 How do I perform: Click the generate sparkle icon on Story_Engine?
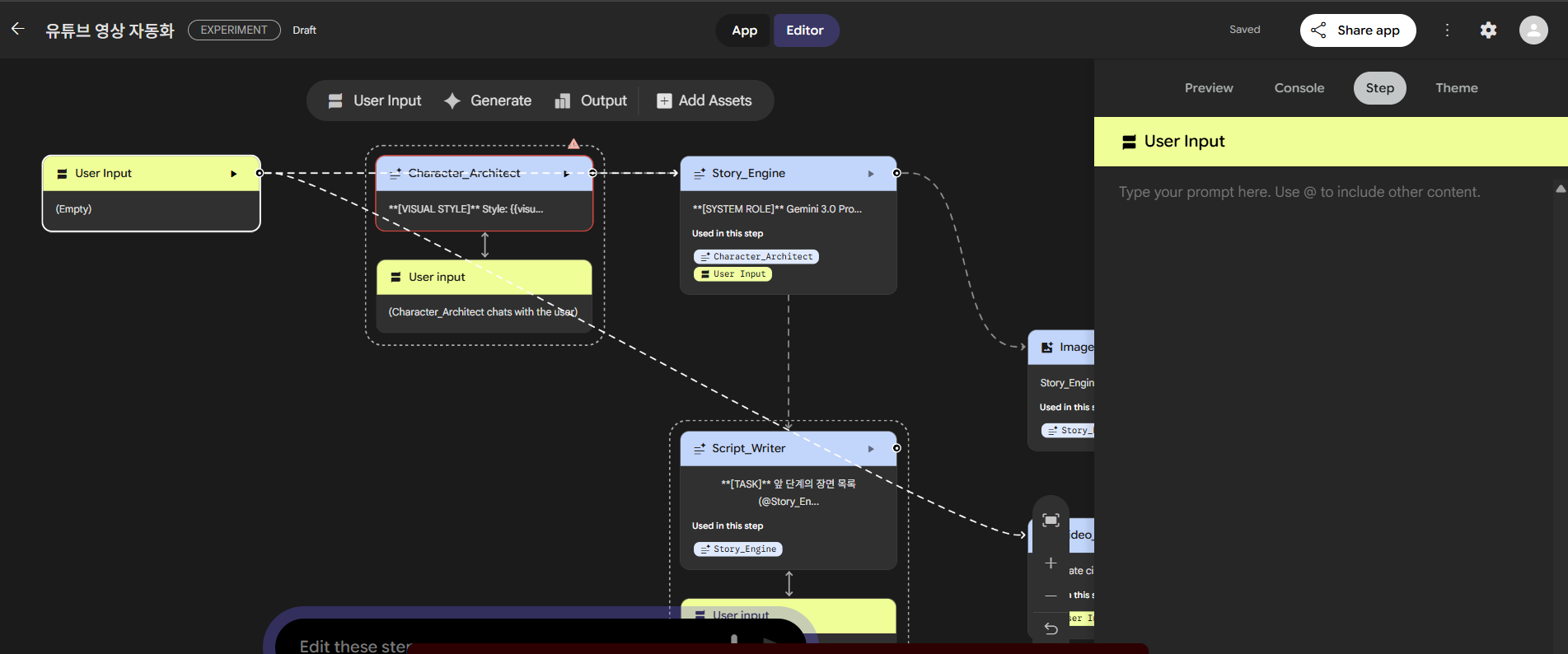pyautogui.click(x=700, y=174)
